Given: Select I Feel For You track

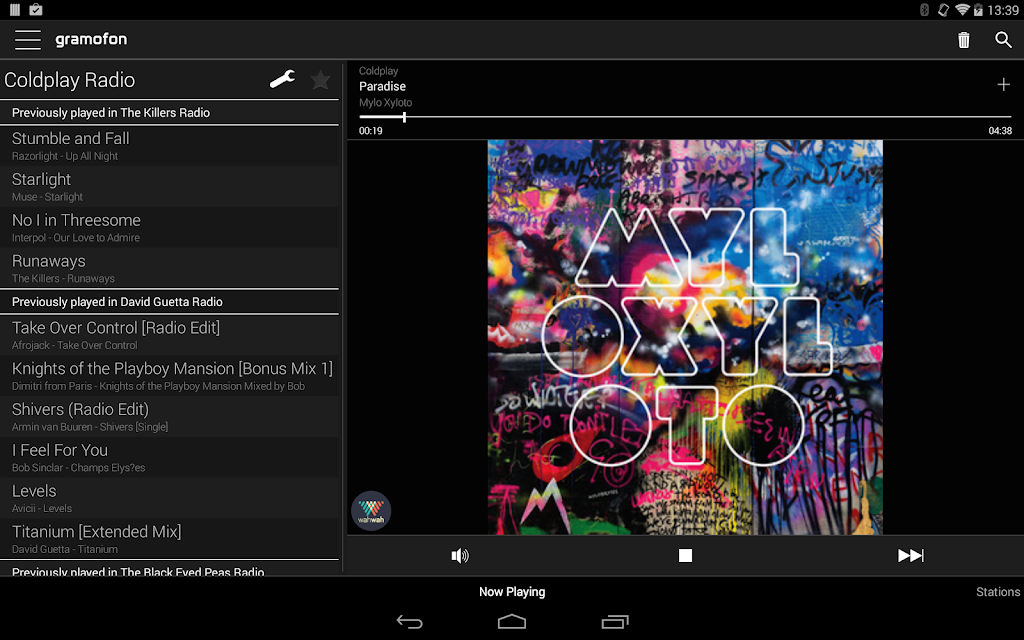Looking at the screenshot, I should [x=170, y=457].
